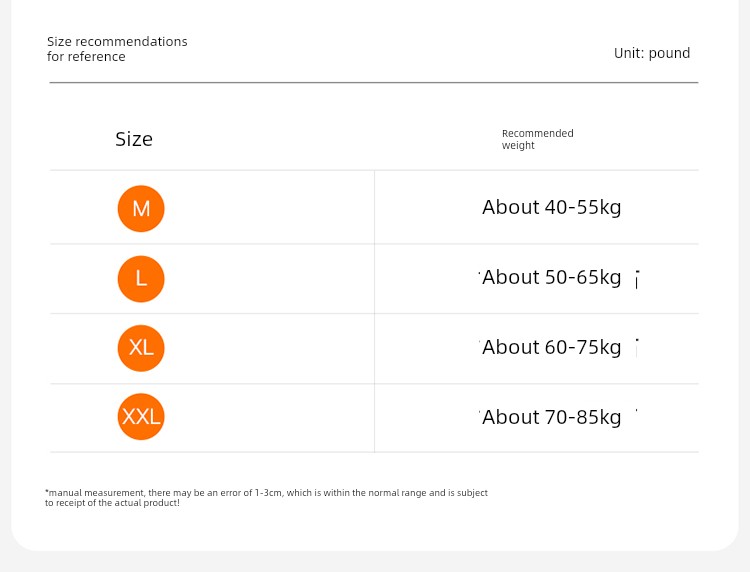Click the manual measurement footnote text
Image resolution: width=750 pixels, height=572 pixels.
[x=266, y=497]
